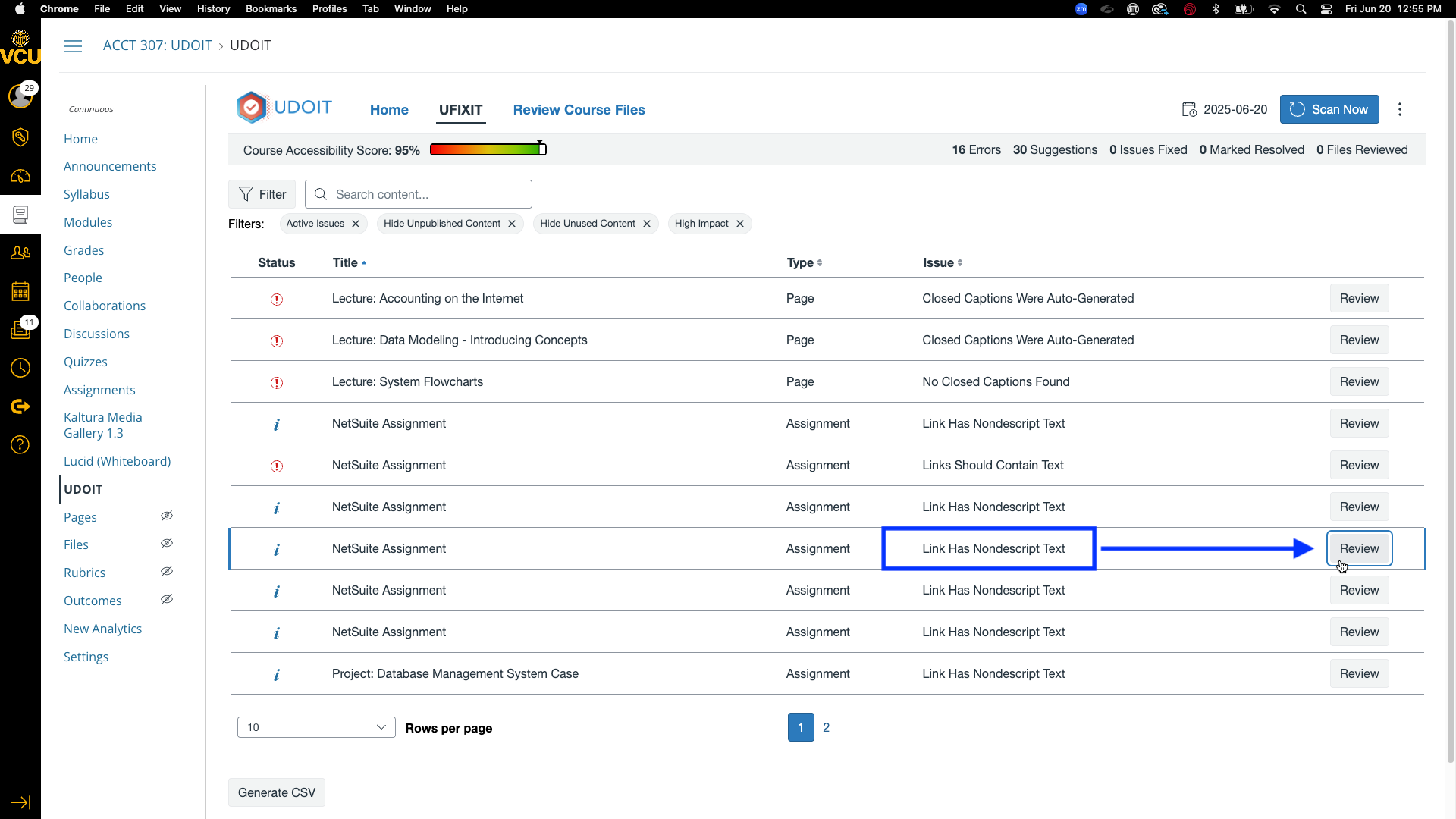Click the error status icon for Accounting on the Internet
This screenshot has width=1456, height=819.
(x=277, y=300)
